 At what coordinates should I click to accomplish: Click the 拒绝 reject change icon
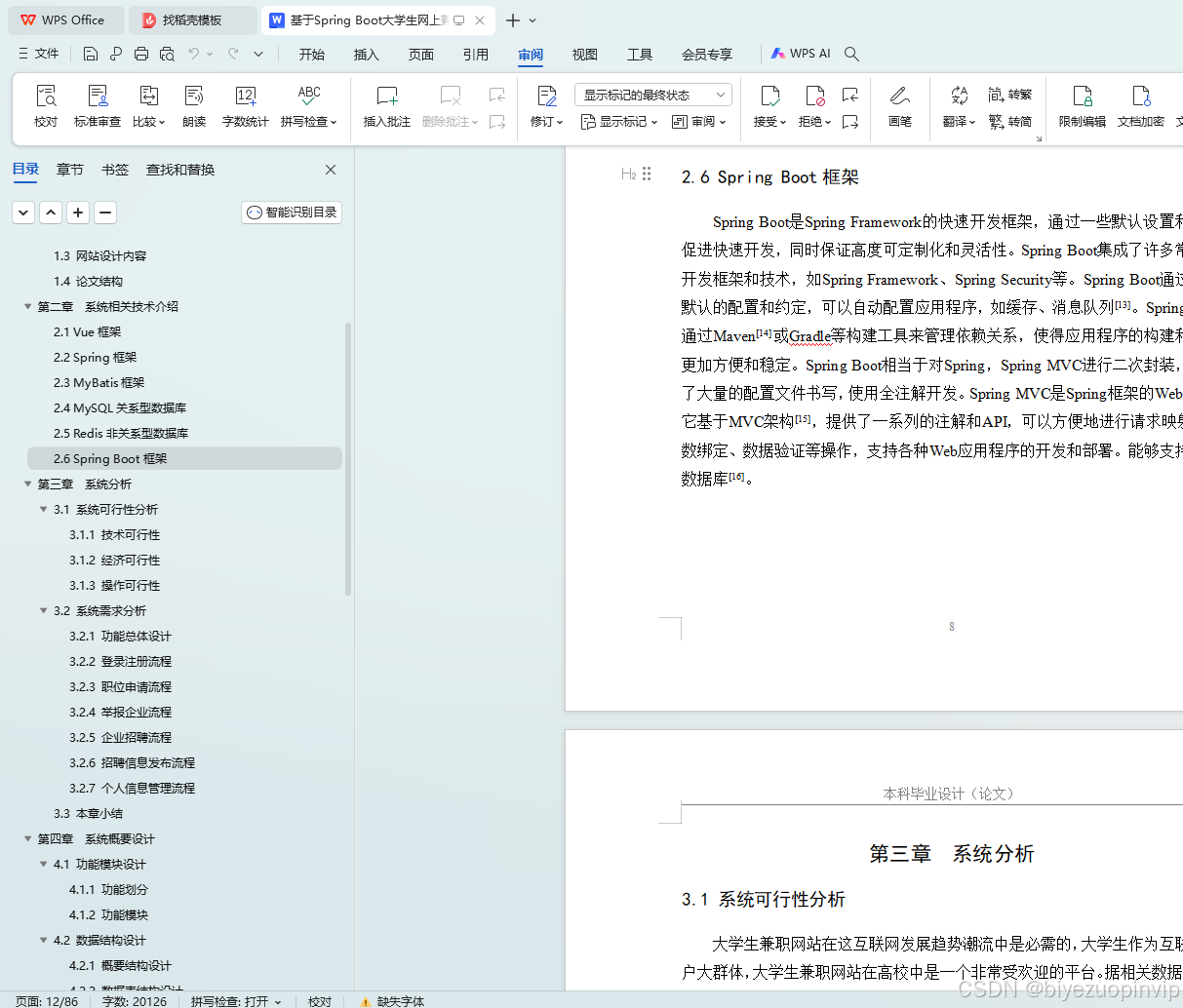[x=814, y=97]
